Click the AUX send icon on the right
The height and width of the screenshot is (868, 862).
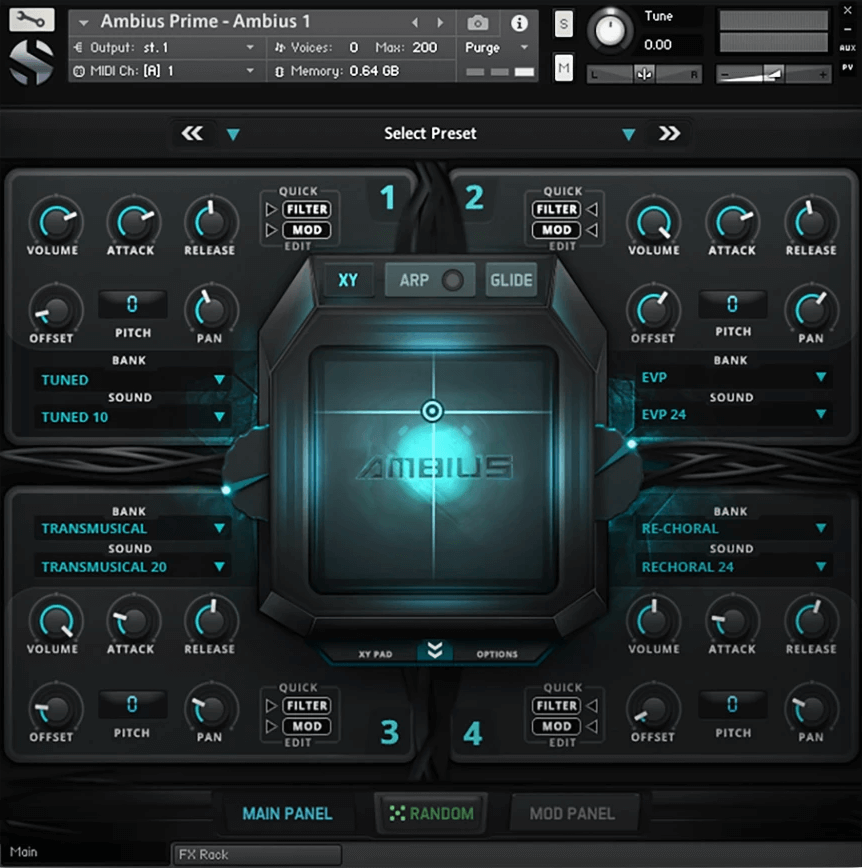[846, 45]
